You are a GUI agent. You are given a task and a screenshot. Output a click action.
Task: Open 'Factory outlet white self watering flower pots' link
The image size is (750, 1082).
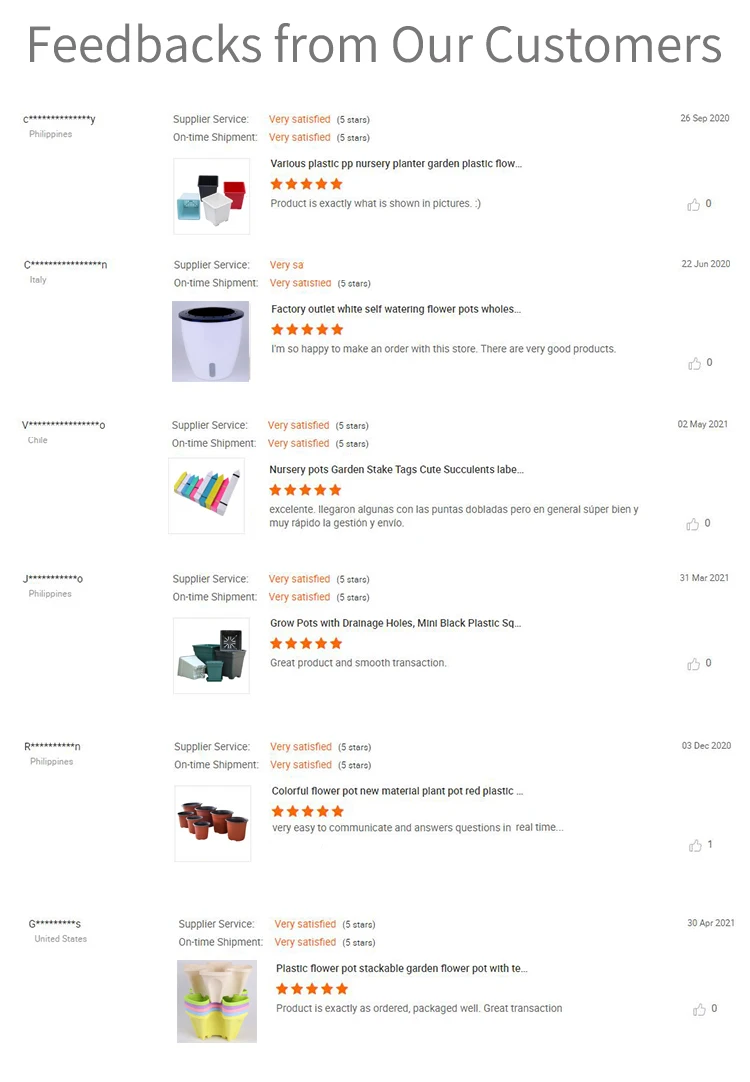tap(396, 309)
